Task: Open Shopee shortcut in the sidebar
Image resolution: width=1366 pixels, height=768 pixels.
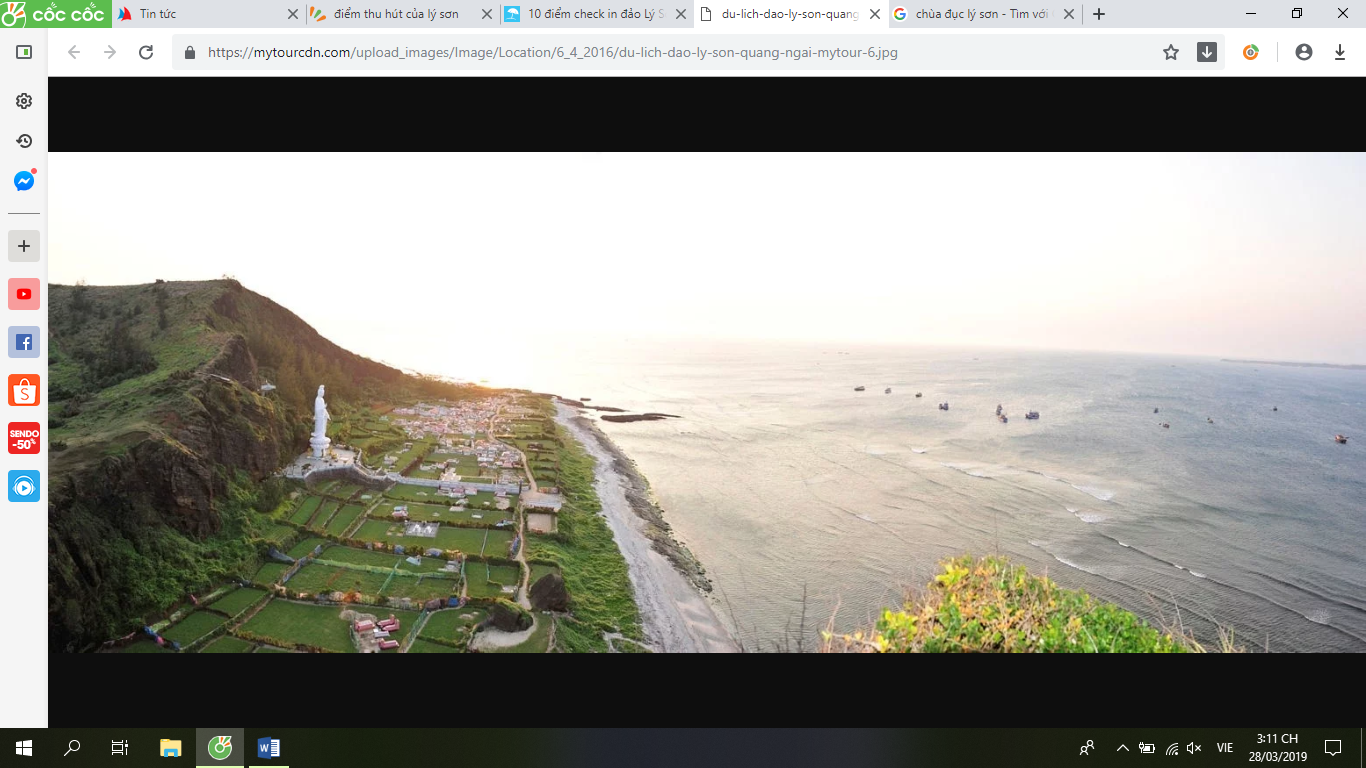Action: [x=24, y=390]
